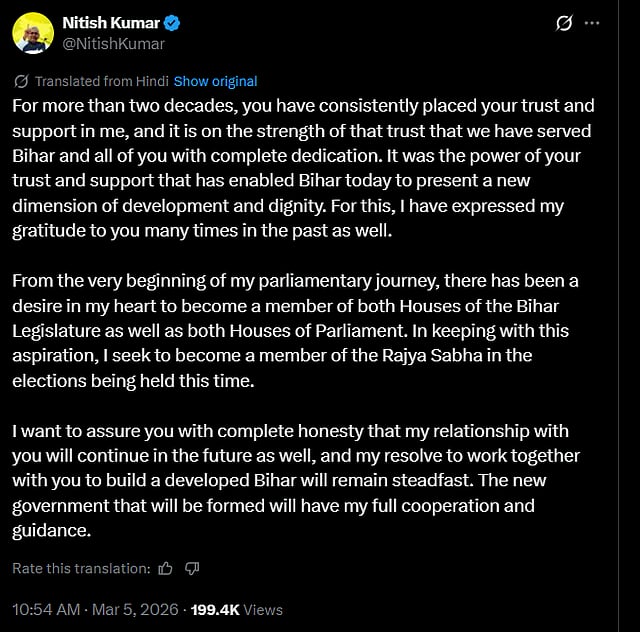Open the Grok icon beside the post
Image resolution: width=640 pixels, height=632 pixels.
click(563, 23)
